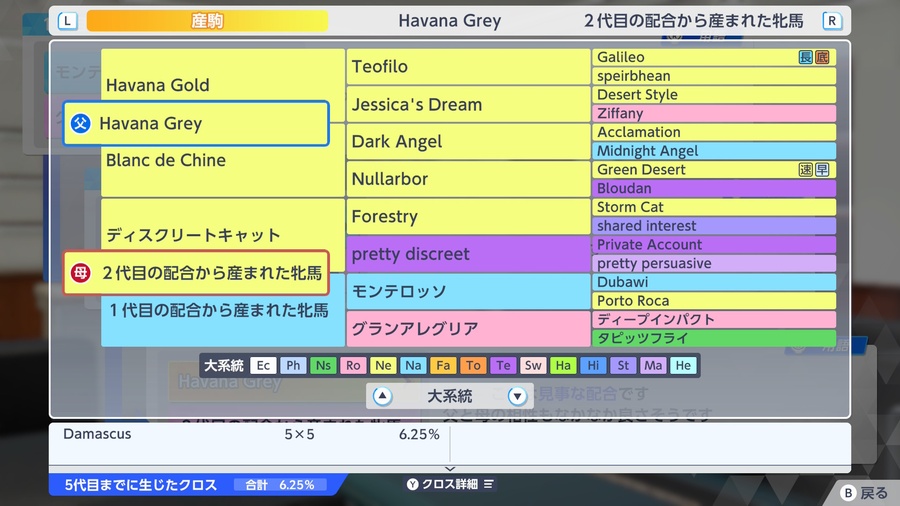Click the Dark Angel pedigree cell

click(x=468, y=142)
